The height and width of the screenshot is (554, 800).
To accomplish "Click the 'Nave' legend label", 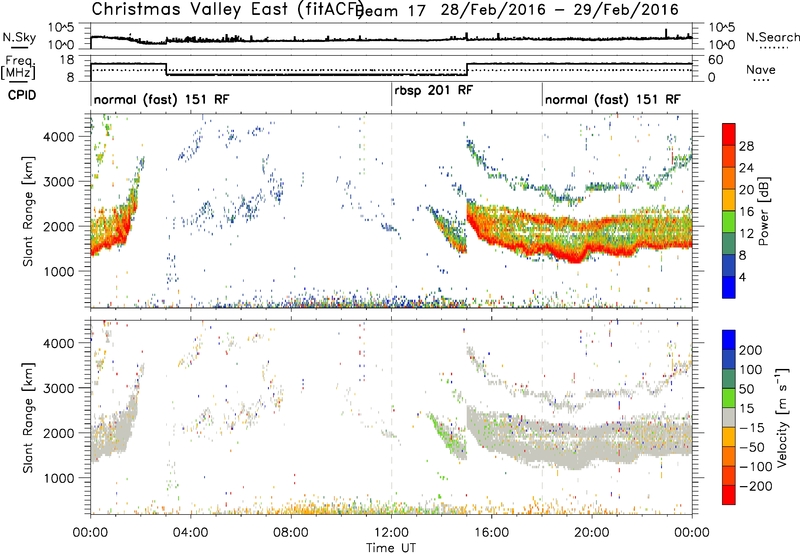I will pyautogui.click(x=760, y=69).
